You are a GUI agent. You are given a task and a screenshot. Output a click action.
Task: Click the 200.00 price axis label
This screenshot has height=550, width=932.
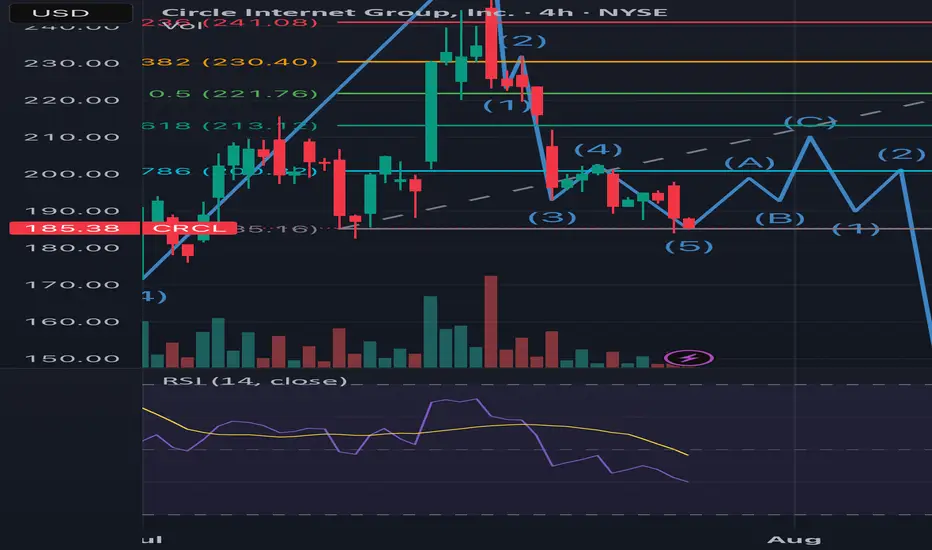click(x=71, y=174)
